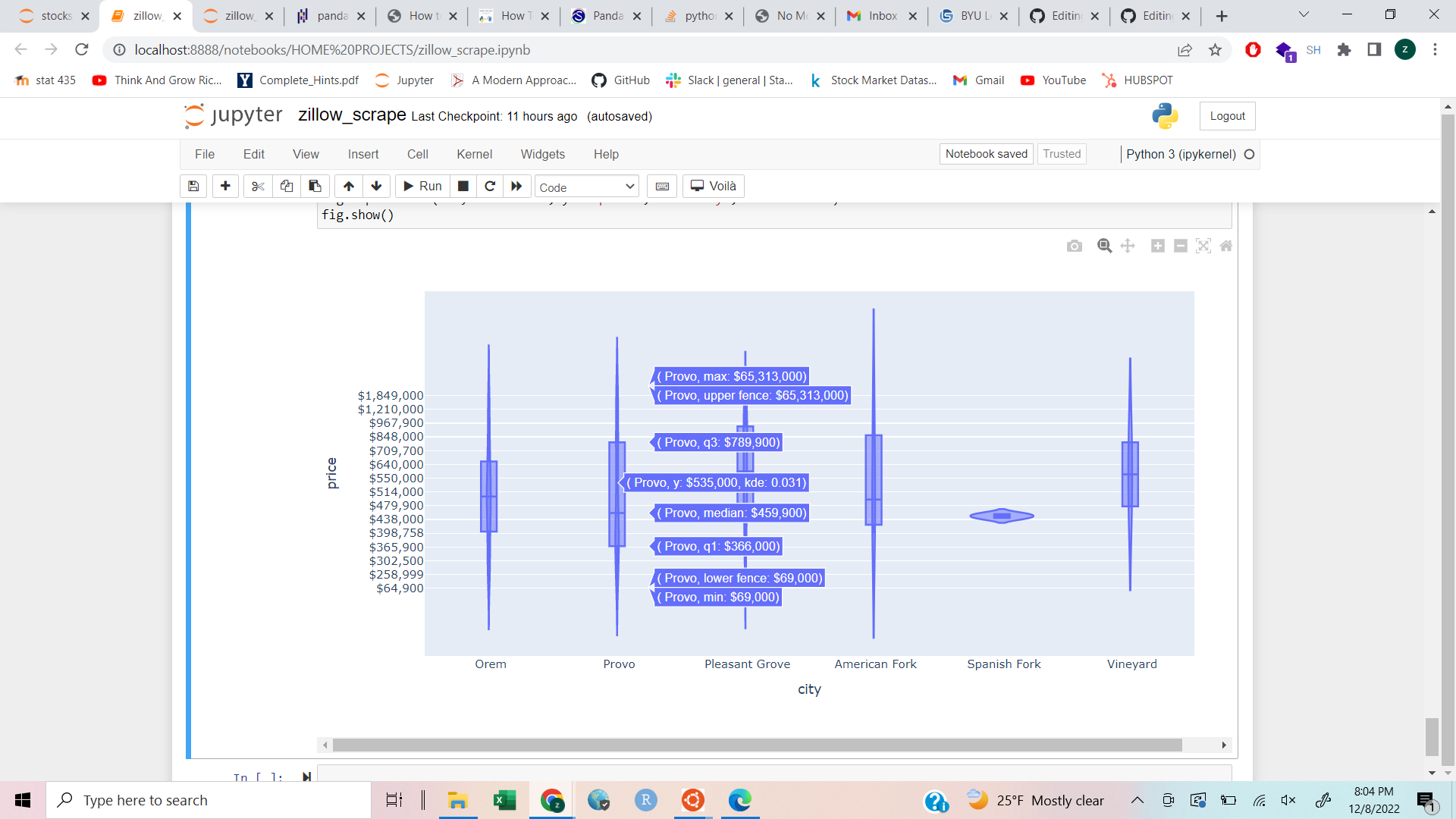Open the command palette keyboard icon
1456x819 pixels.
point(662,187)
